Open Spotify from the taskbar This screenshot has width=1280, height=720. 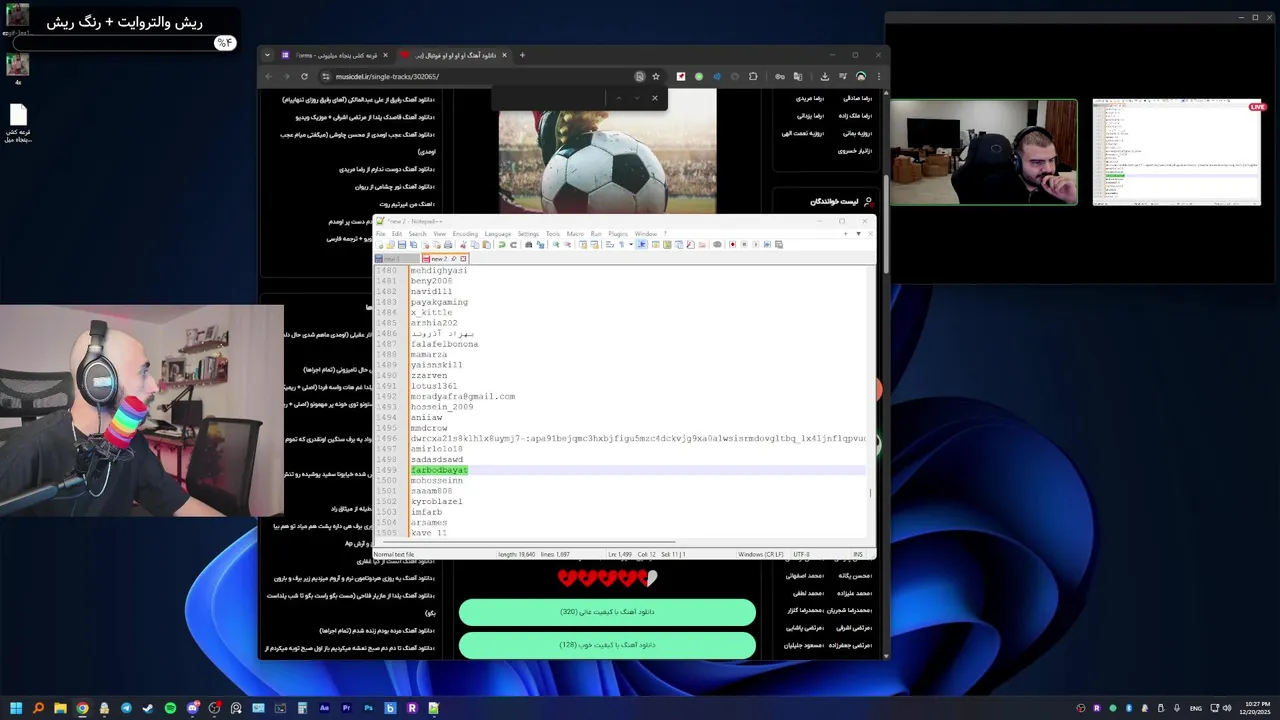pos(170,708)
